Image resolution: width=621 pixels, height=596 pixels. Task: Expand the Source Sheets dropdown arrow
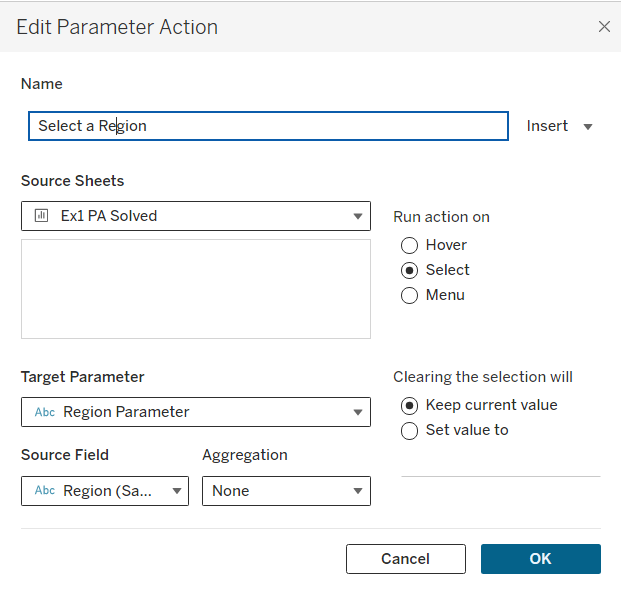[x=358, y=216]
